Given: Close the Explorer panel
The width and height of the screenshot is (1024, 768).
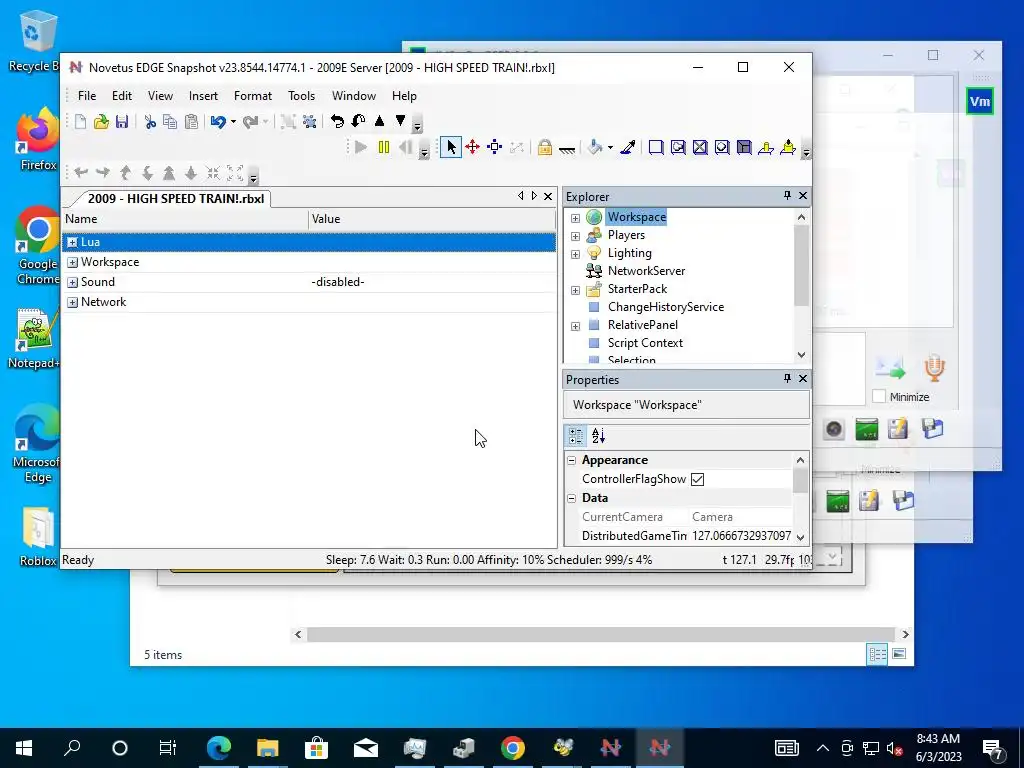Looking at the screenshot, I should click(803, 196).
